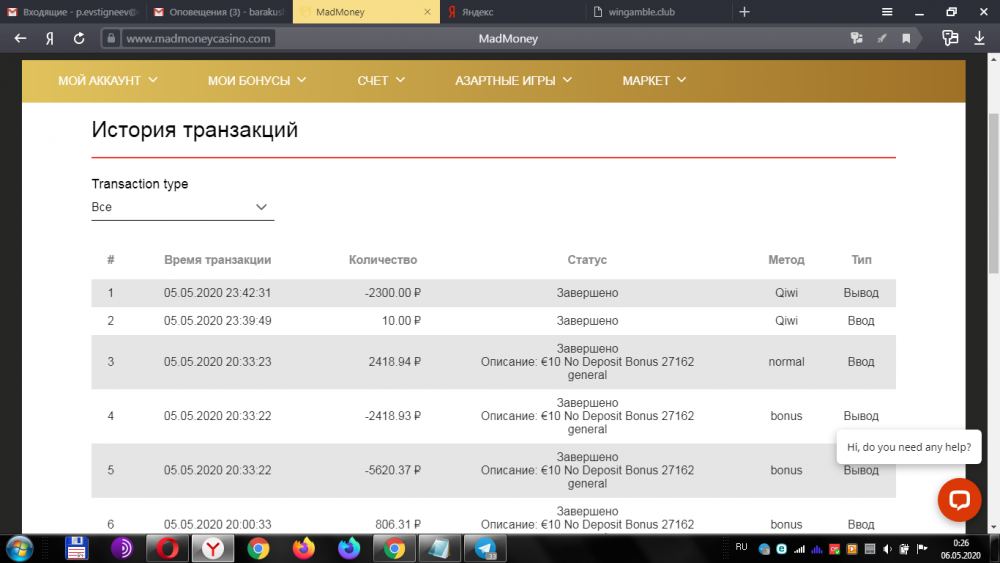This screenshot has height=563, width=1000.
Task: Open a new tab with the plus button
Action: [x=744, y=12]
